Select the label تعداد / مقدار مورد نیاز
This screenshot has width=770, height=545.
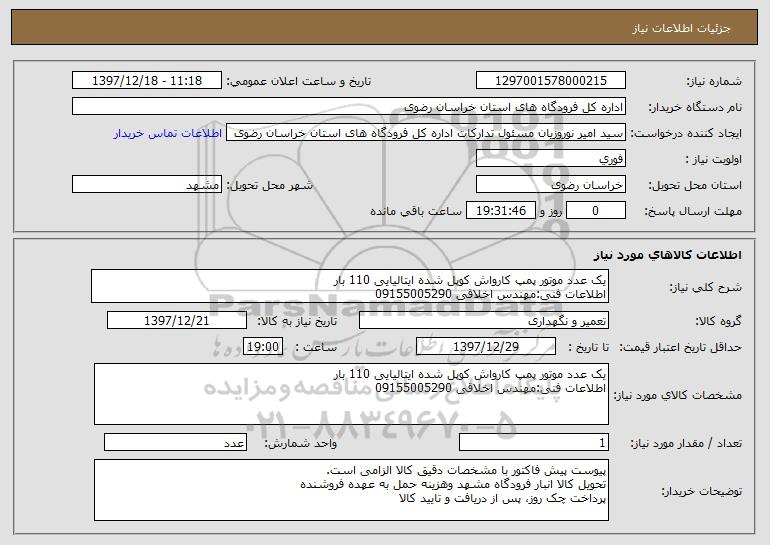(x=686, y=443)
